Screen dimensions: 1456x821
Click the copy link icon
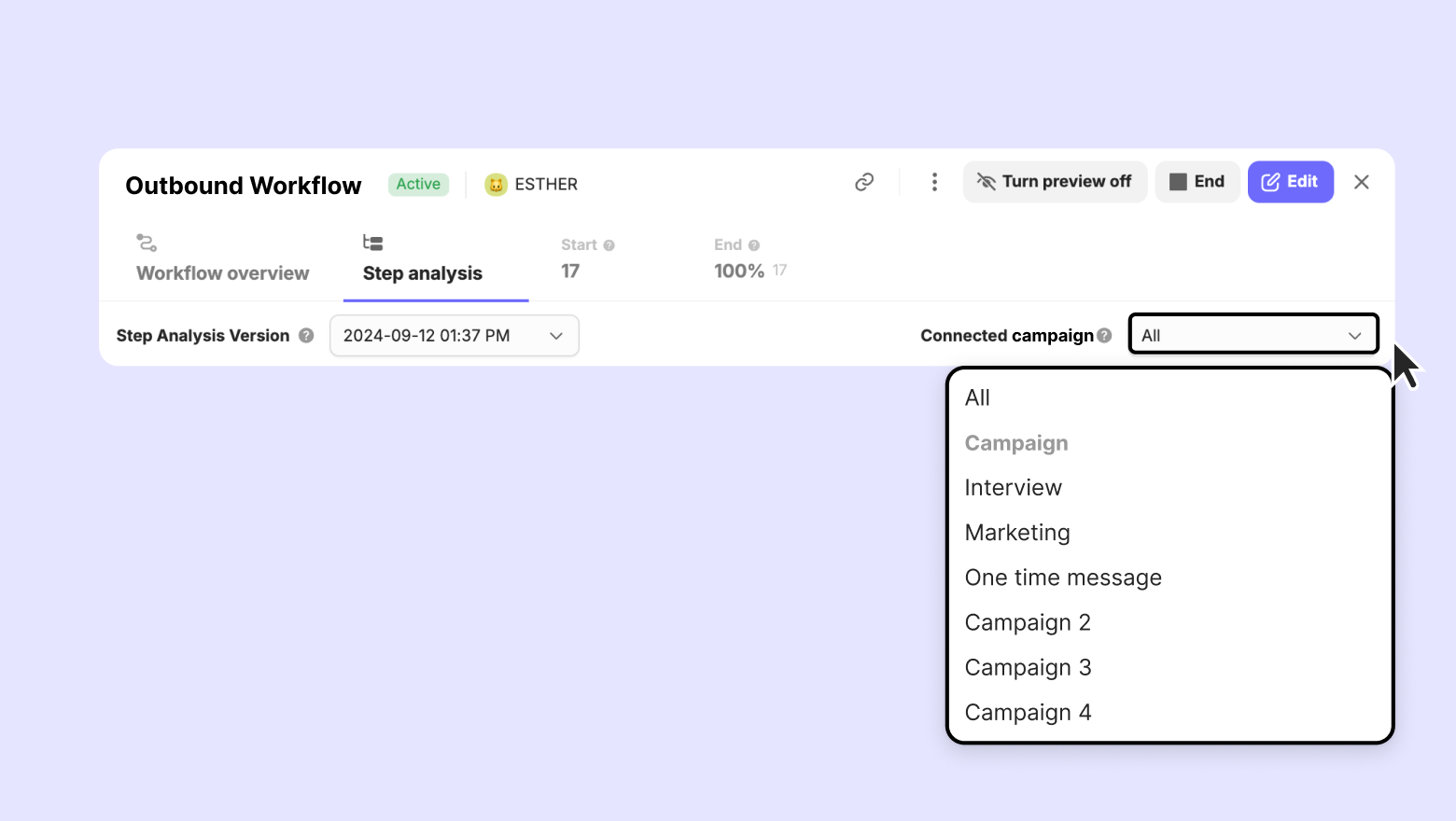click(x=864, y=182)
